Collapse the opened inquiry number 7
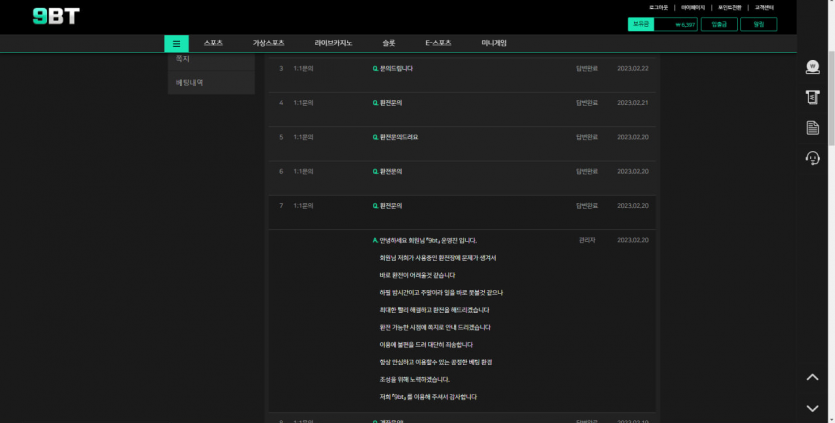The height and width of the screenshot is (423, 835). click(x=389, y=205)
